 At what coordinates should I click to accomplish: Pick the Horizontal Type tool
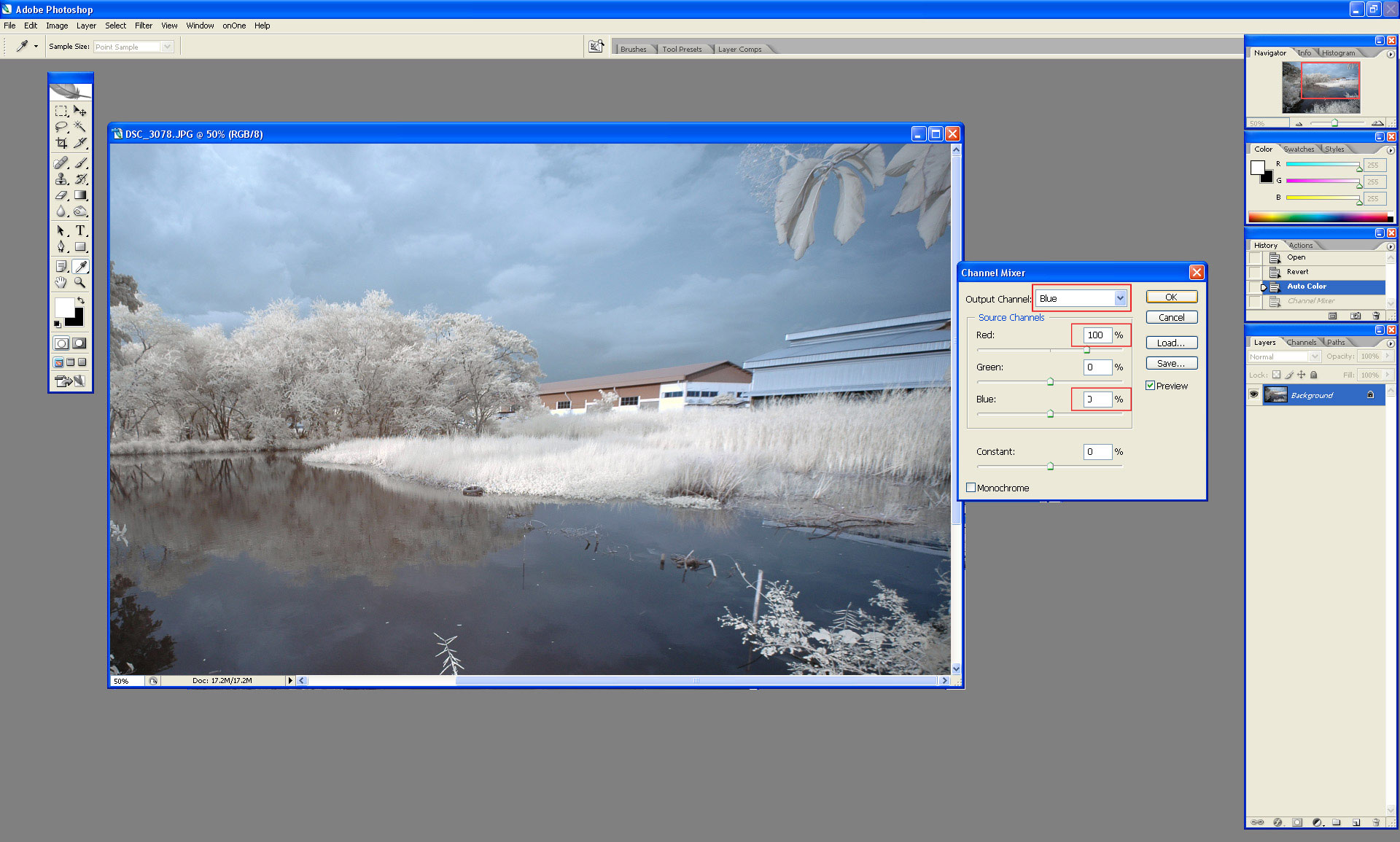point(80,230)
